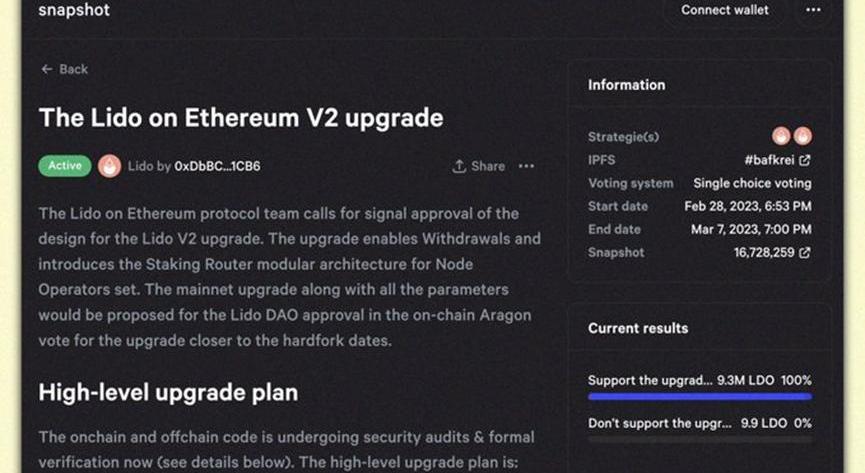The height and width of the screenshot is (473, 865).
Task: Open snapshot block 16,728,259 link
Action: (764, 253)
